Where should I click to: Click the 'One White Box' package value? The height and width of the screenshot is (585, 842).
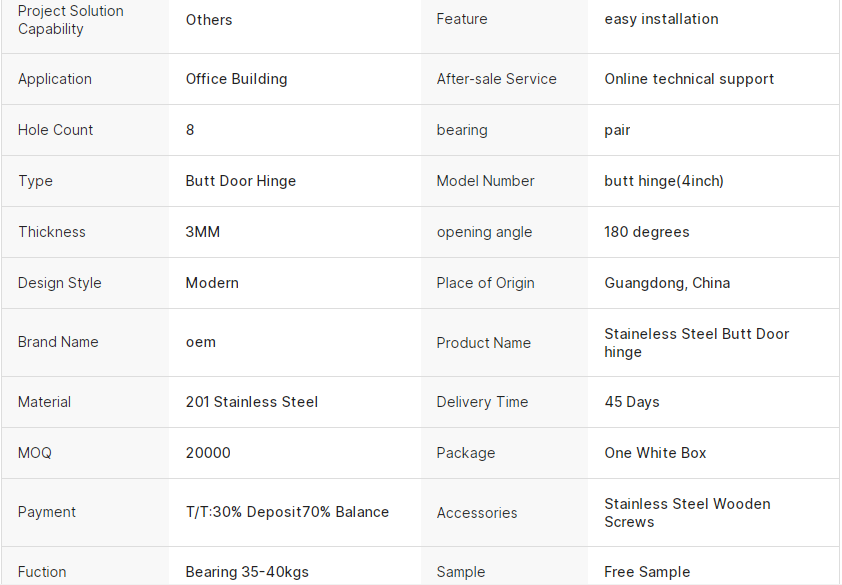[655, 453]
